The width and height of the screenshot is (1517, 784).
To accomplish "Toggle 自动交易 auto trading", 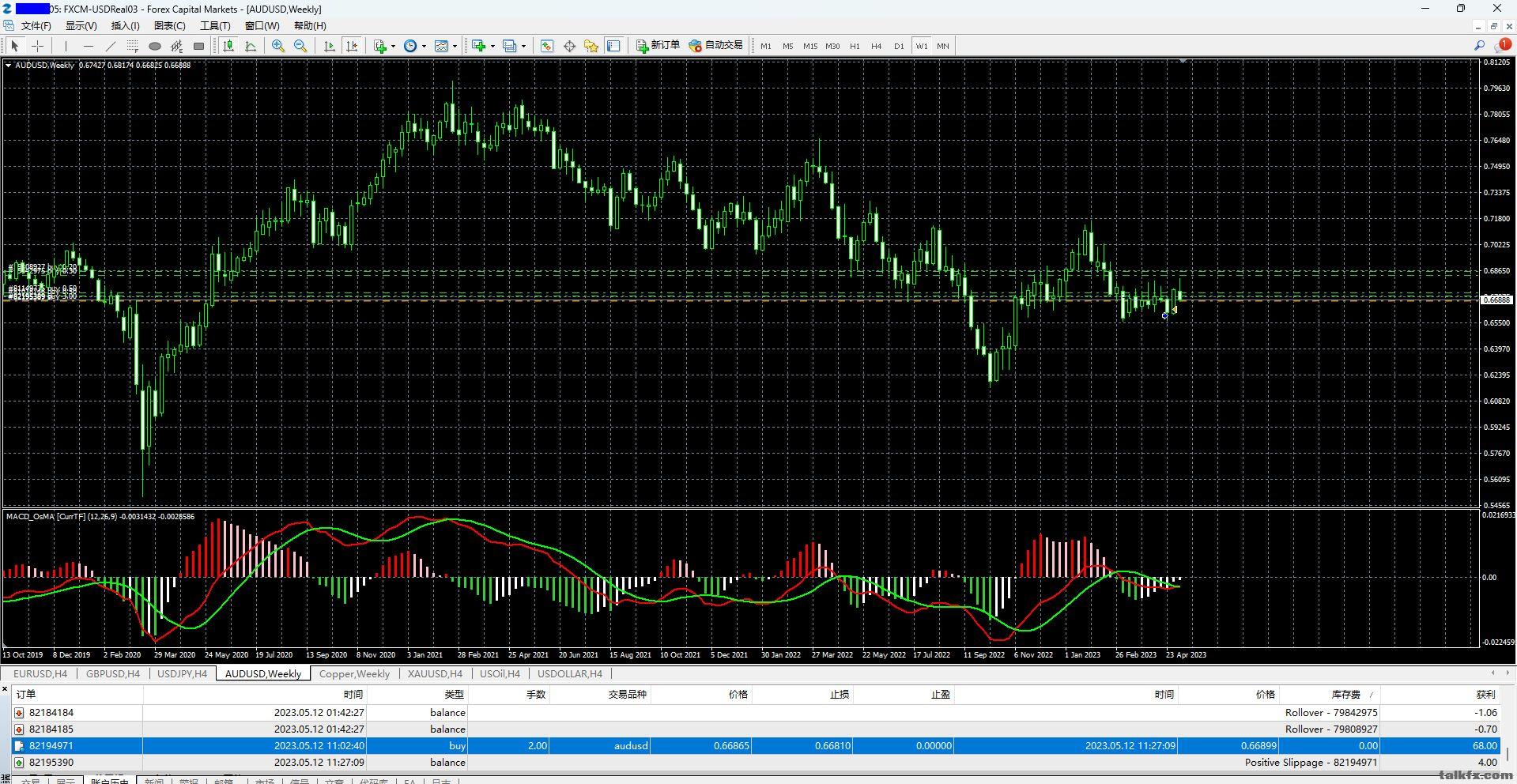I will pos(716,46).
